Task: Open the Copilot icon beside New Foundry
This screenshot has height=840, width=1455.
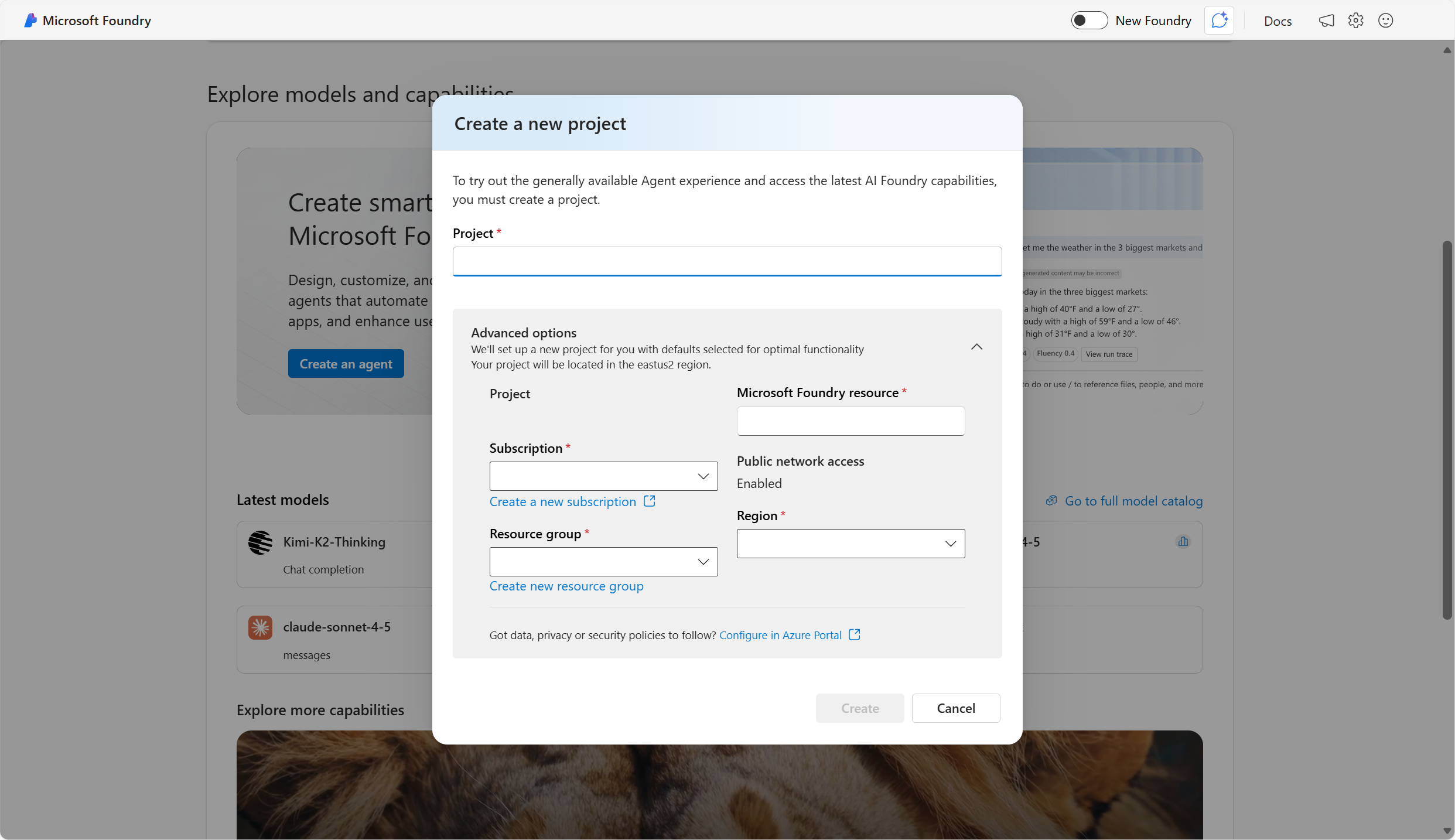Action: click(x=1219, y=20)
